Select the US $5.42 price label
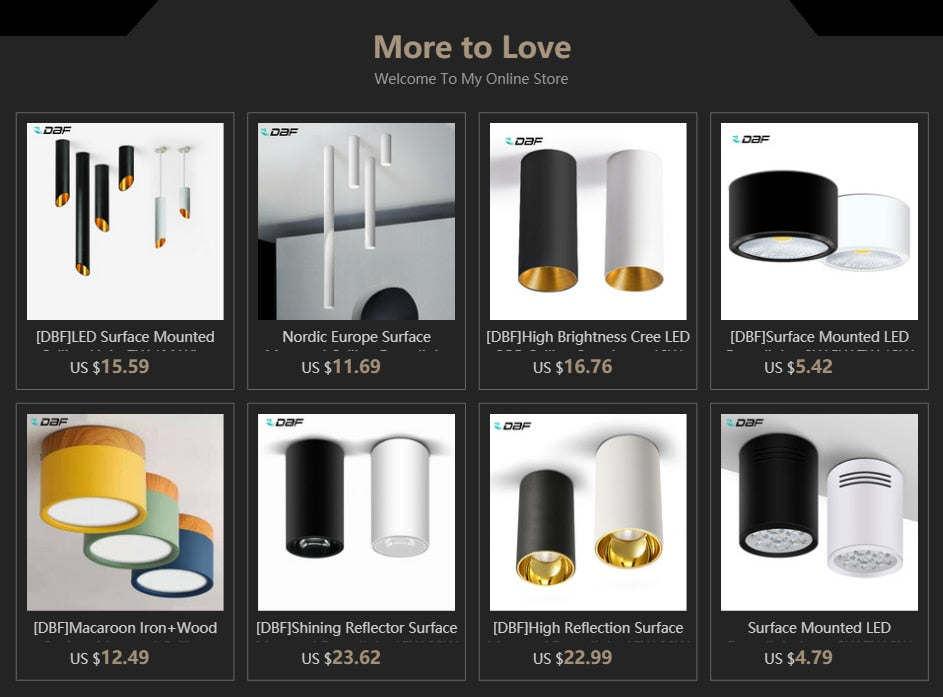 (798, 367)
